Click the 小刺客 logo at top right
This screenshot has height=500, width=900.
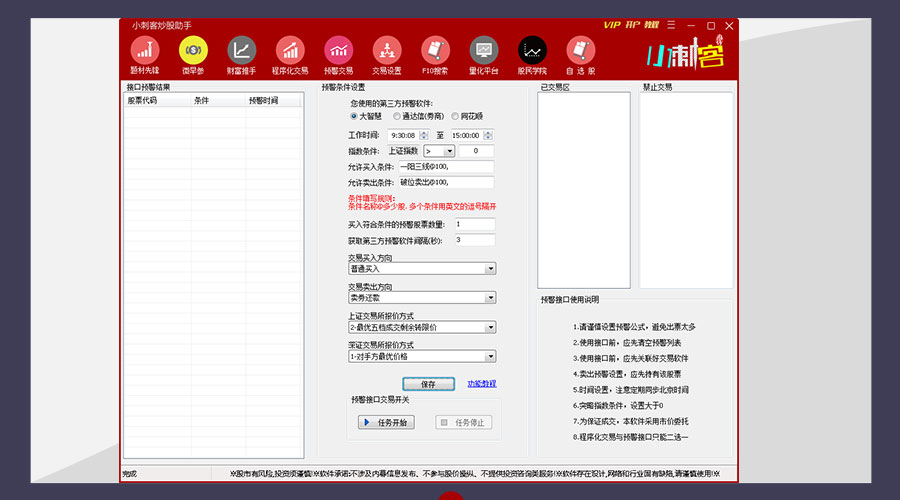click(x=685, y=53)
